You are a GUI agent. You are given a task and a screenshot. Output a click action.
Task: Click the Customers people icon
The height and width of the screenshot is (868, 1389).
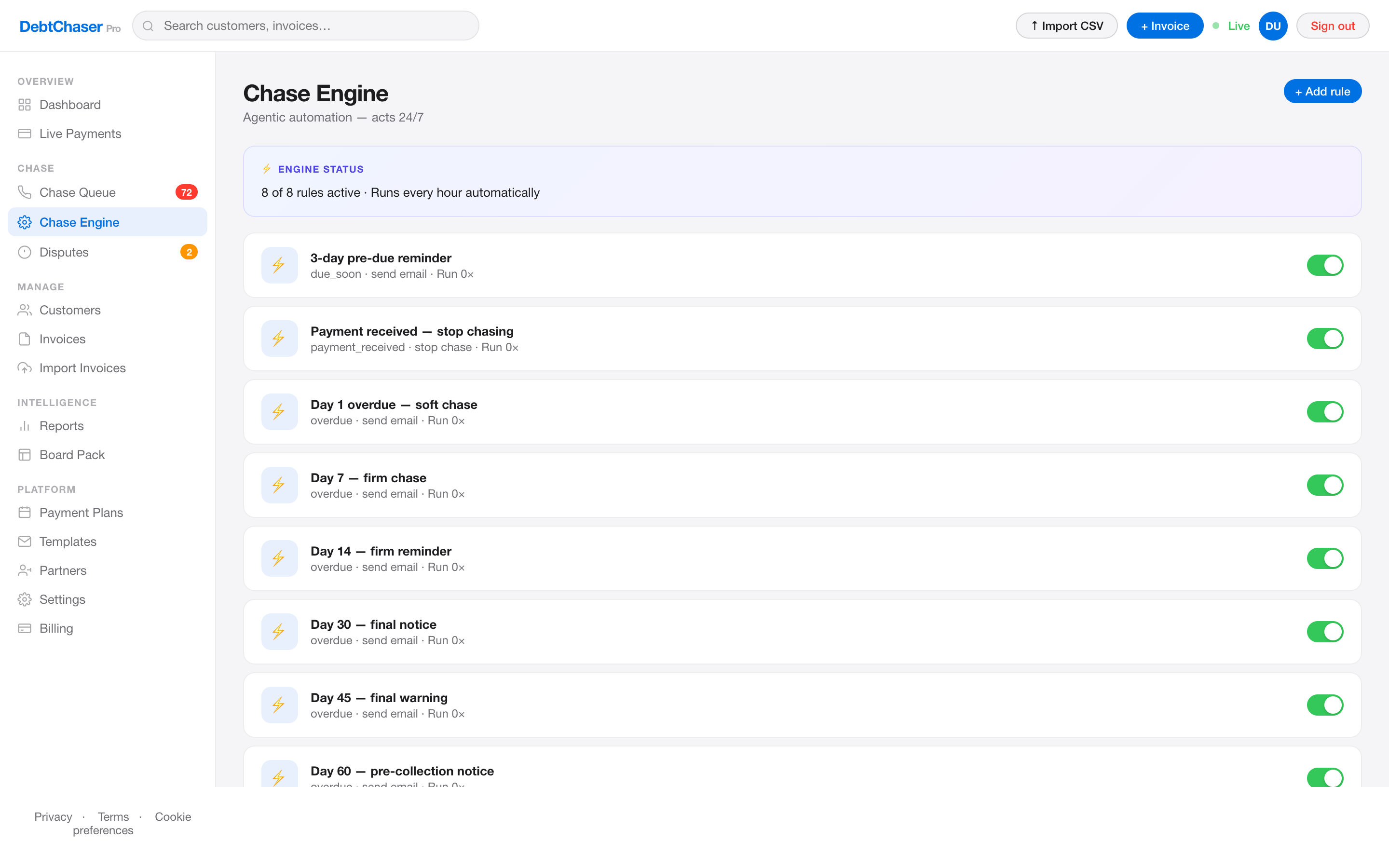pos(24,310)
